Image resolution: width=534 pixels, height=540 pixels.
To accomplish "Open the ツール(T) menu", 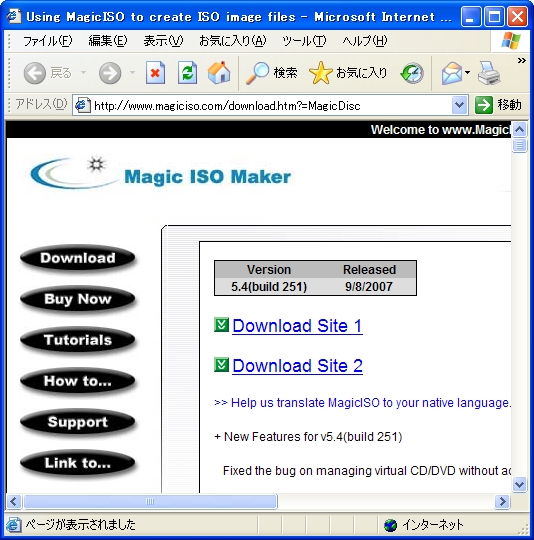I will click(304, 41).
